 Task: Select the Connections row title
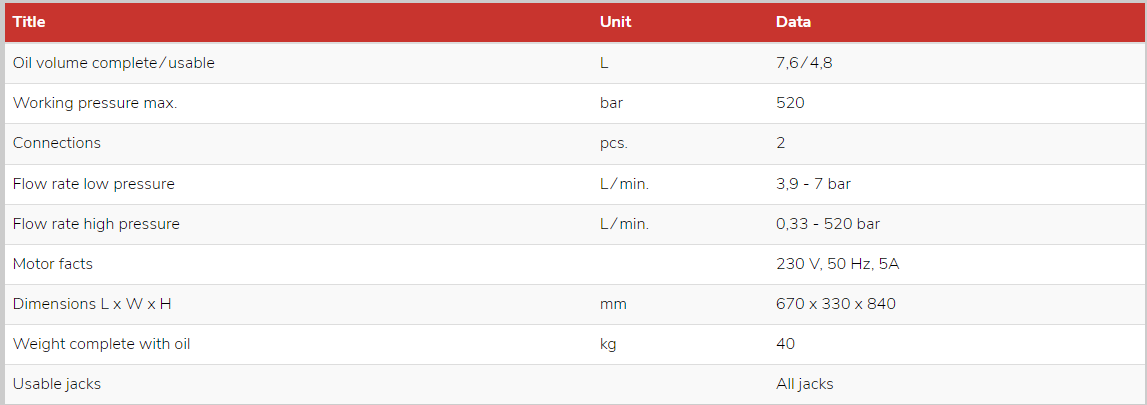[x=56, y=143]
